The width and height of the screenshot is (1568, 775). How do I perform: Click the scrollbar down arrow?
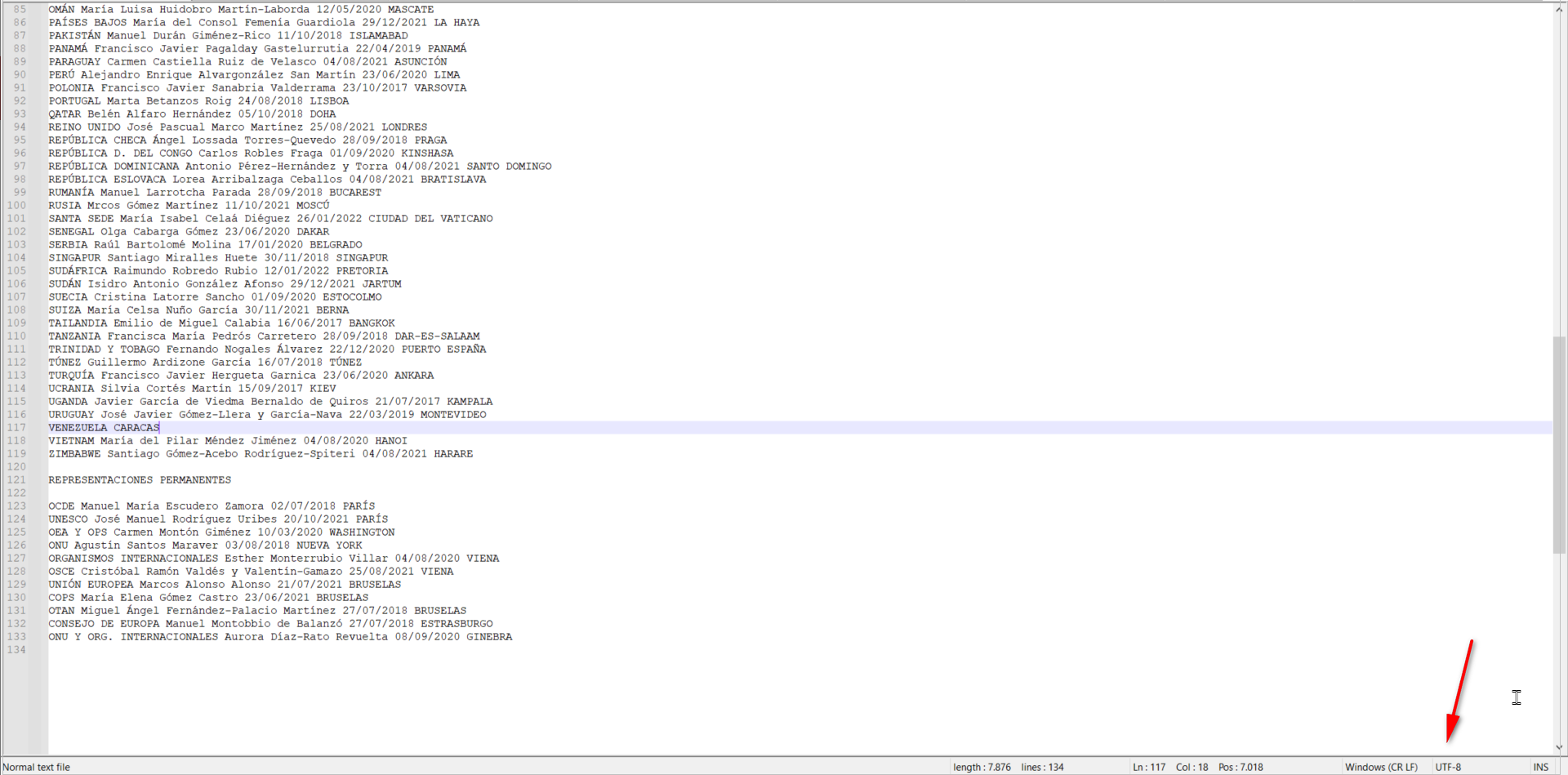(1559, 747)
